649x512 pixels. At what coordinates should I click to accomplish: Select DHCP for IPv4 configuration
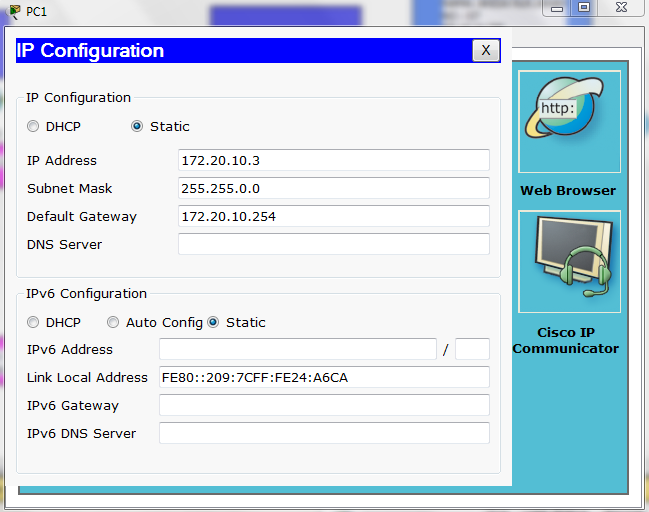tap(33, 126)
